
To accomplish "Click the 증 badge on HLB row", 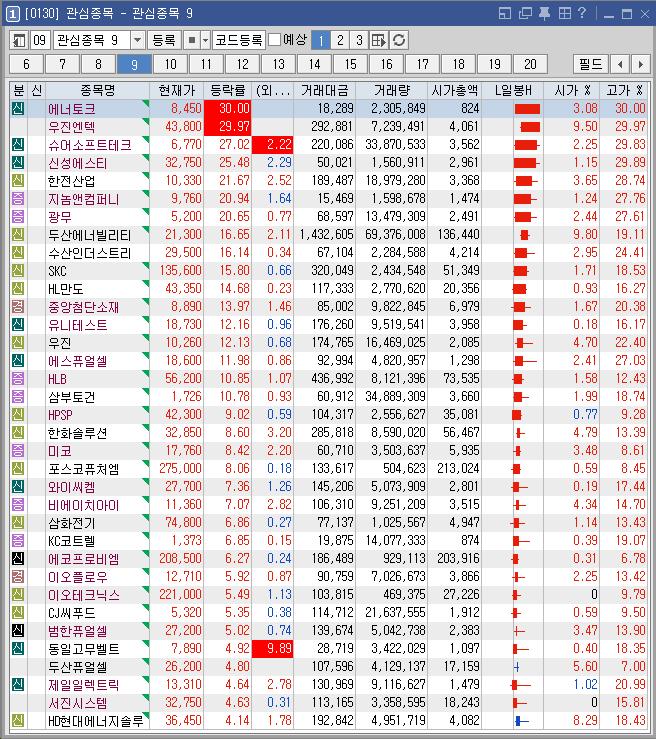I will [18, 378].
